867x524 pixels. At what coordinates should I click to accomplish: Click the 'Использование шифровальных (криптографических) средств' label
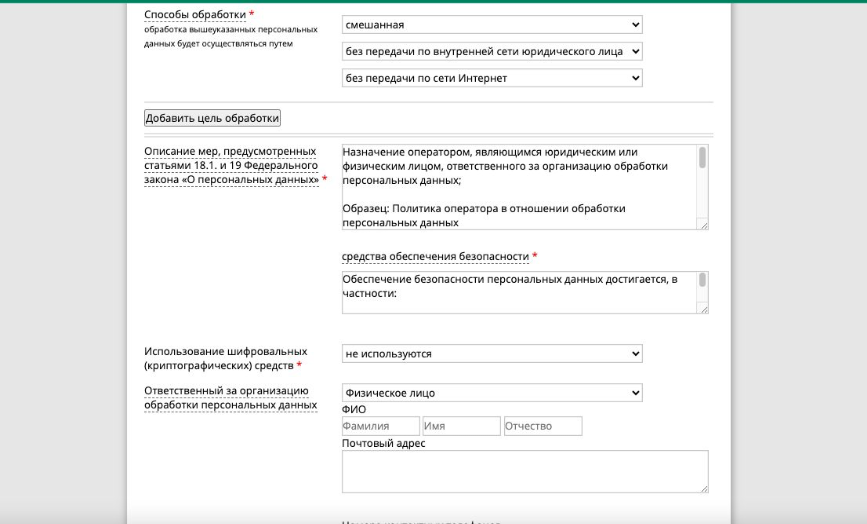click(226, 358)
